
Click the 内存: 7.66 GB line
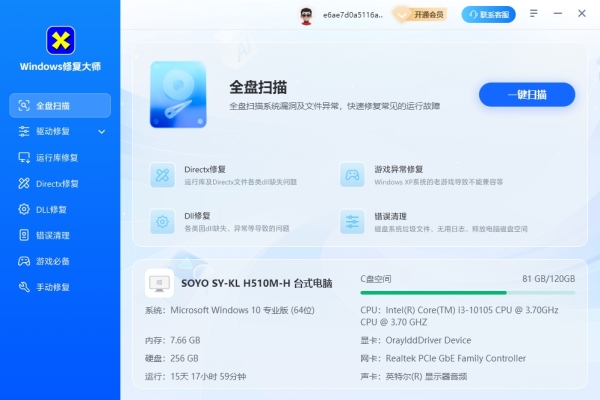click(x=173, y=340)
